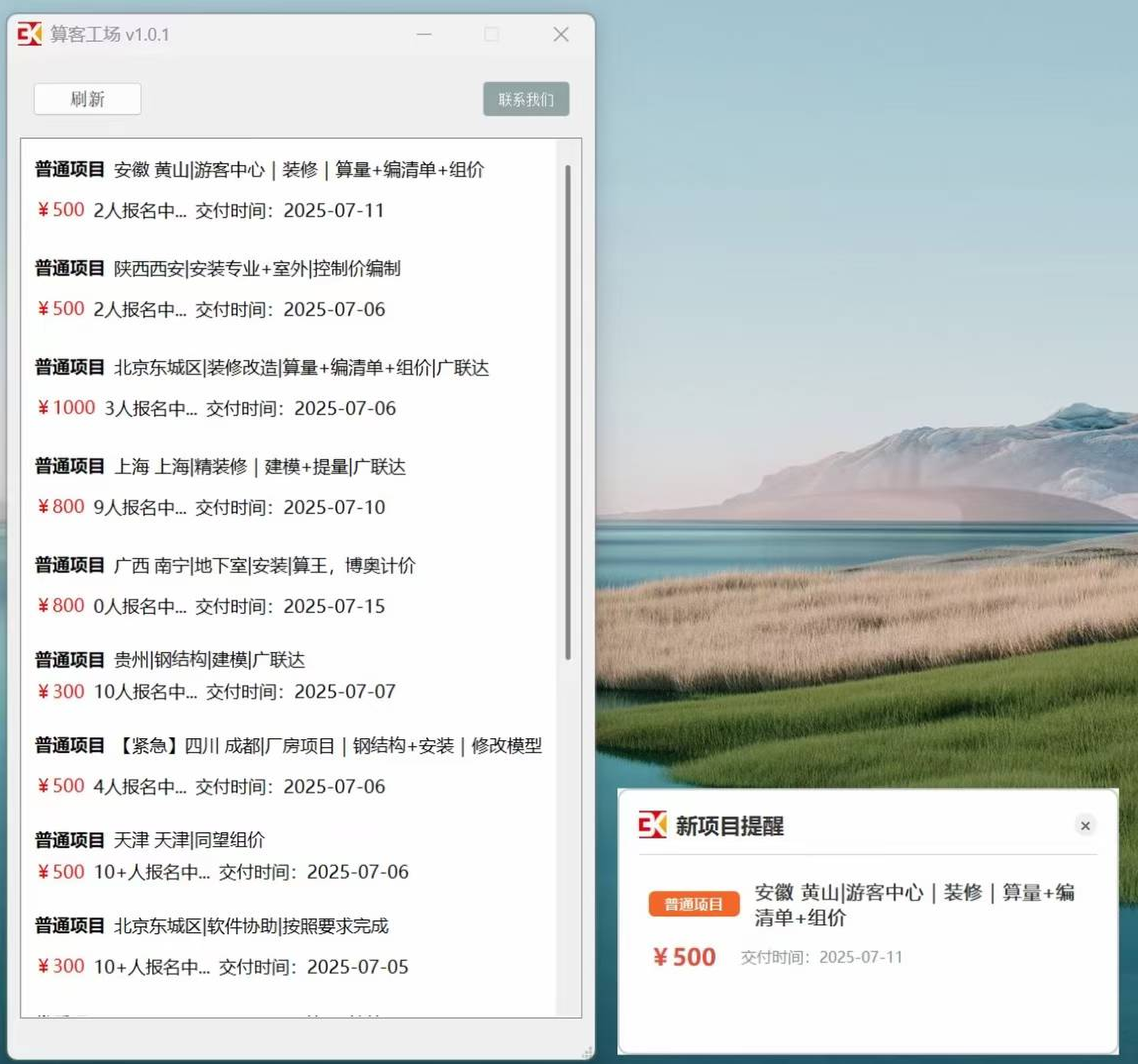Image resolution: width=1138 pixels, height=1064 pixels.
Task: Minimize the 算客工场 window
Action: point(424,35)
